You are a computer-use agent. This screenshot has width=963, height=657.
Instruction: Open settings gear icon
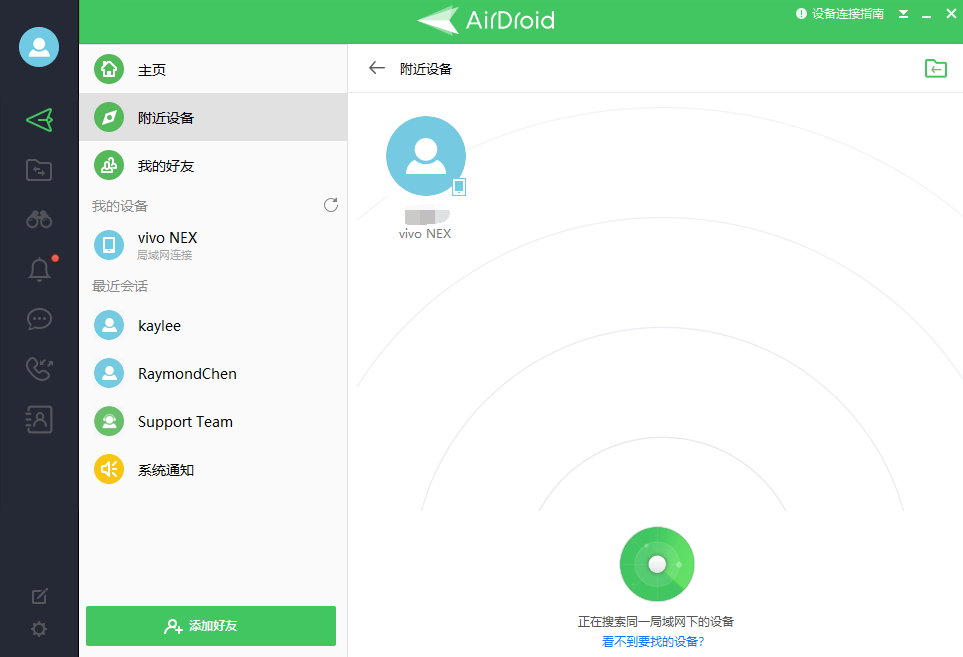(x=39, y=629)
